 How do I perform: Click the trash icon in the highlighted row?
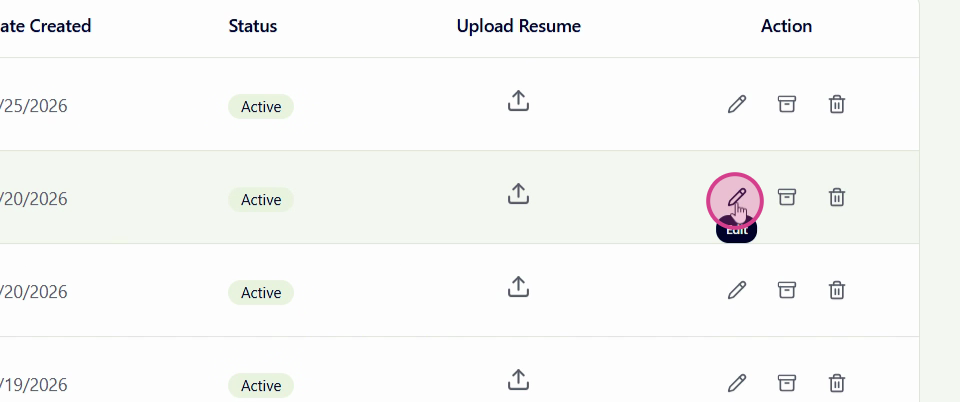(837, 197)
